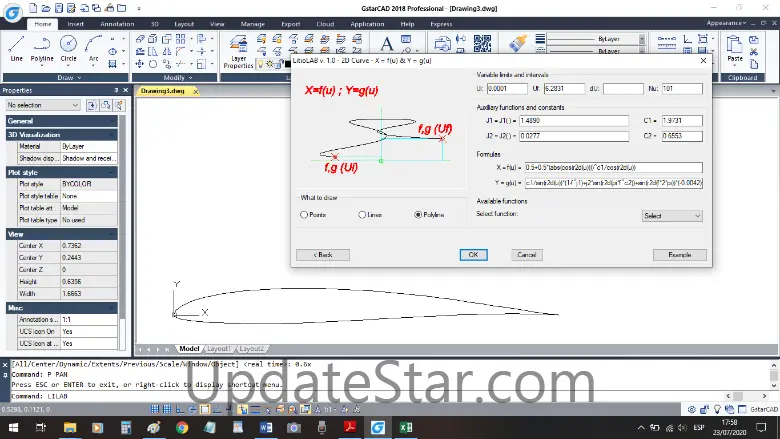The image size is (780, 439).
Task: Click the snap mode icon in status bar
Action: [x=155, y=410]
